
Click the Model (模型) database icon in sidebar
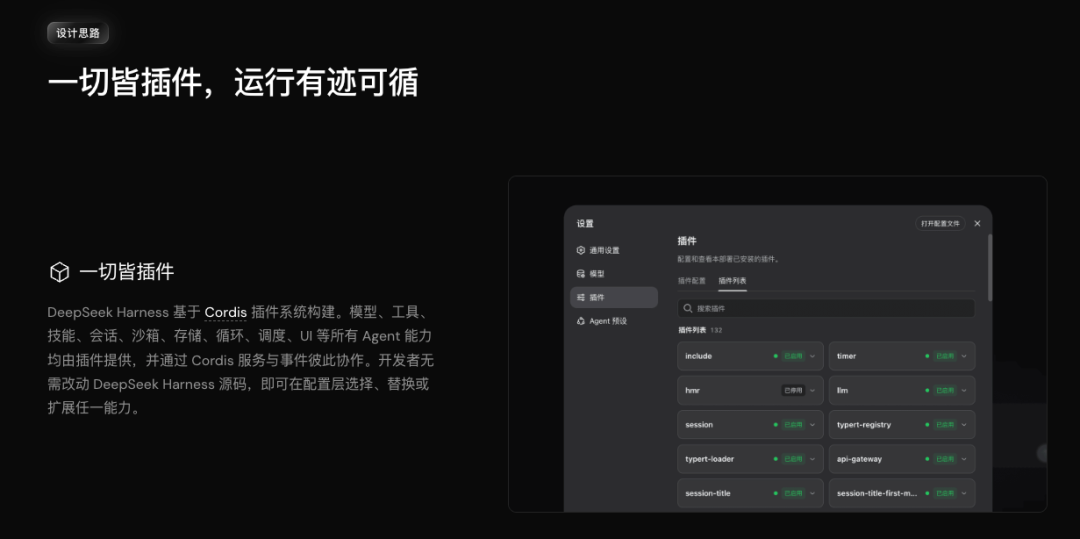coord(581,274)
